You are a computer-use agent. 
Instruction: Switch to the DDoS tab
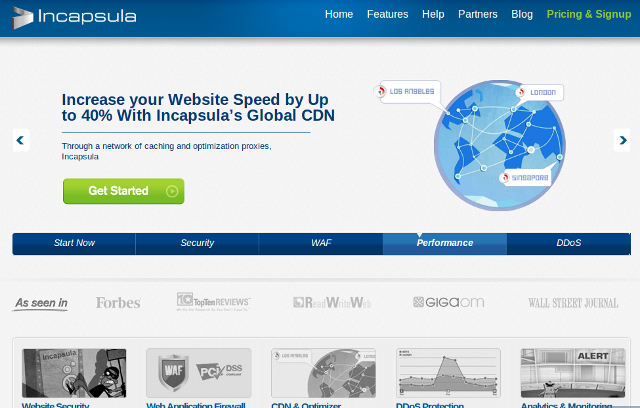tap(568, 243)
